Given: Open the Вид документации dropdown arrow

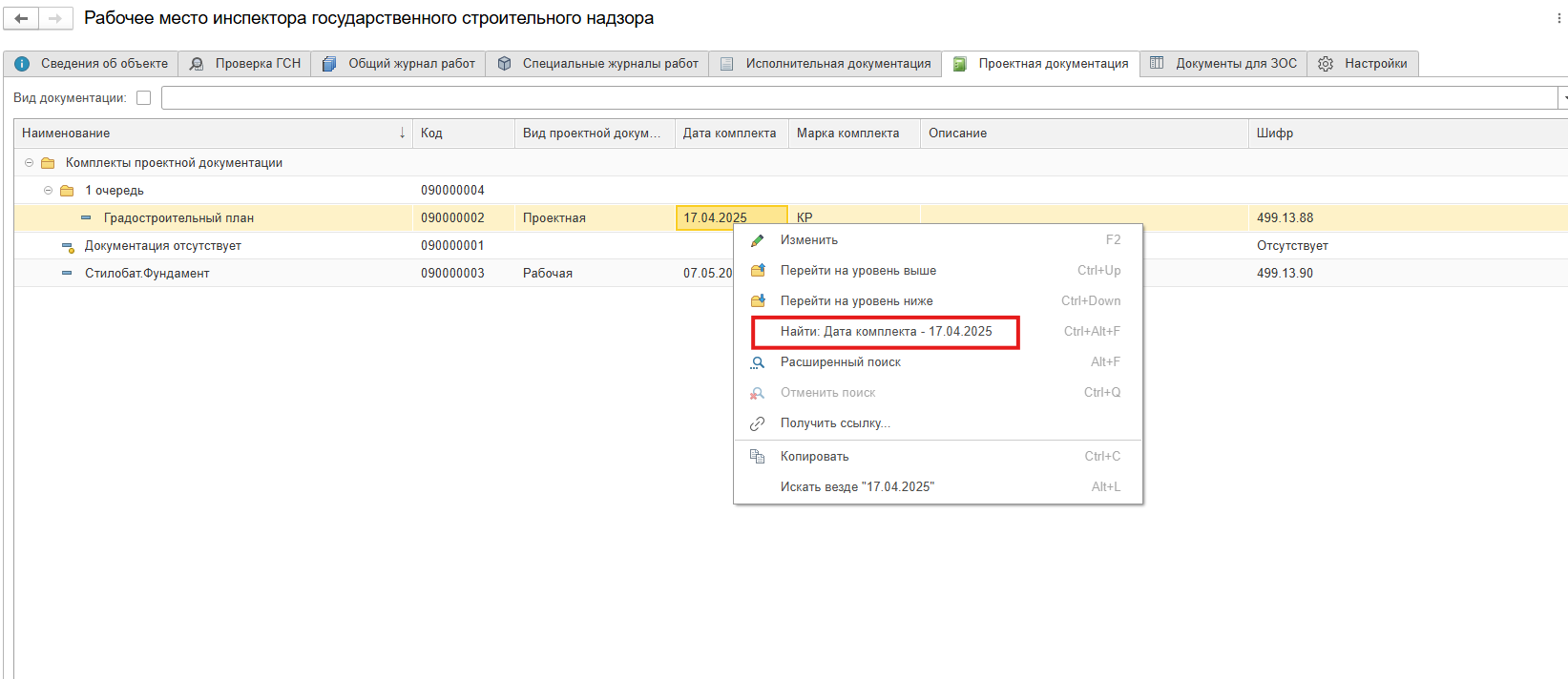Looking at the screenshot, I should [1562, 98].
